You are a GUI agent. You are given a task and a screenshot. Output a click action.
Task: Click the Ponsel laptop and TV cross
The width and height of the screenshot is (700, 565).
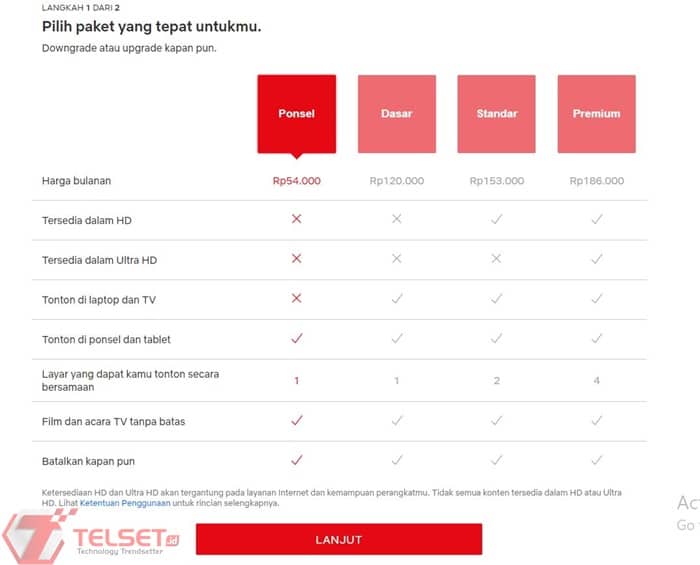tap(296, 299)
